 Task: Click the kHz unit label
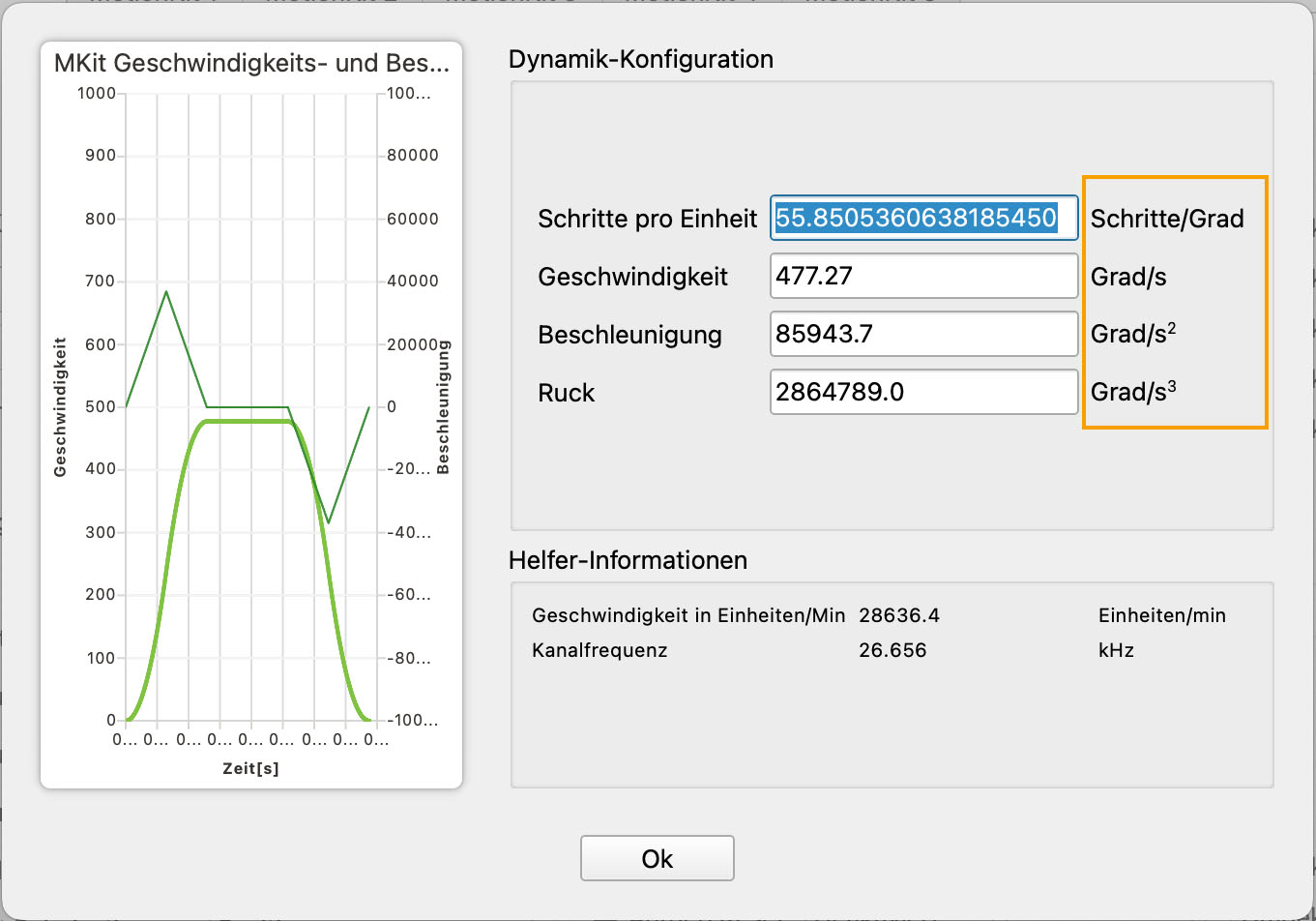[x=1116, y=650]
